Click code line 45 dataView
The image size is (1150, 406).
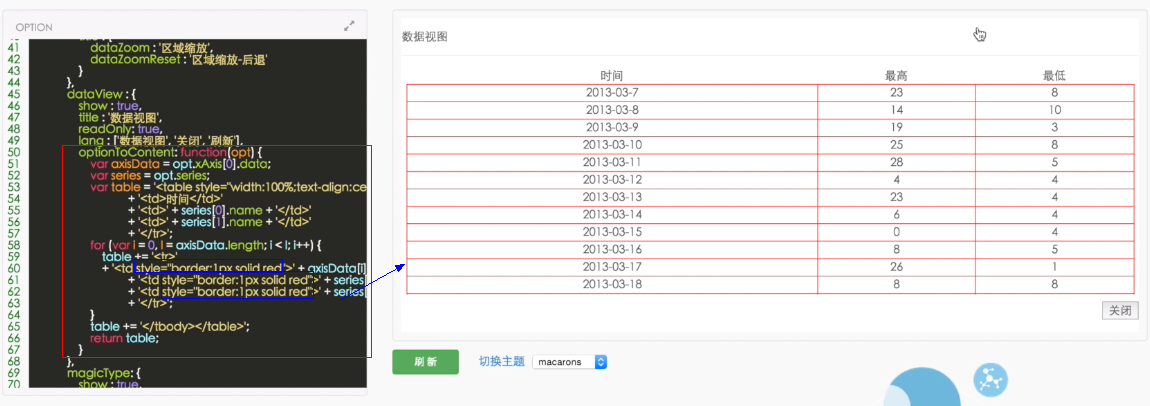(101, 94)
